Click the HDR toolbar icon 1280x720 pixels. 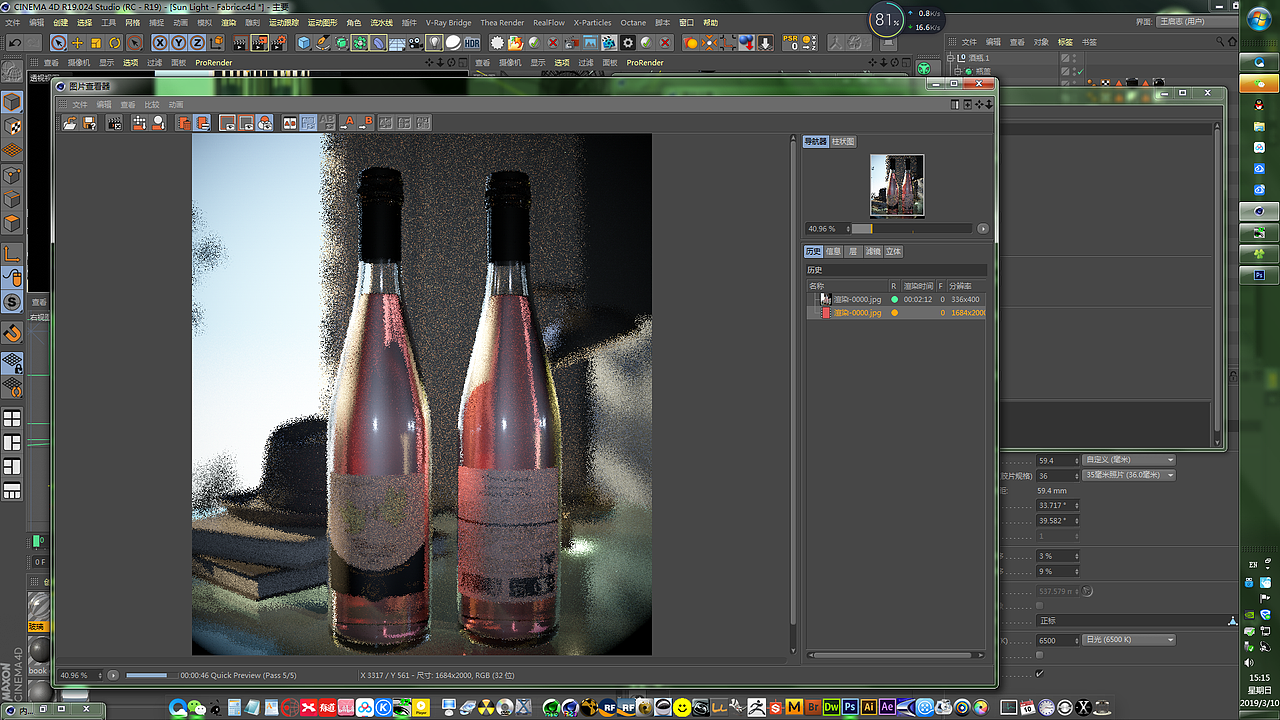471,42
